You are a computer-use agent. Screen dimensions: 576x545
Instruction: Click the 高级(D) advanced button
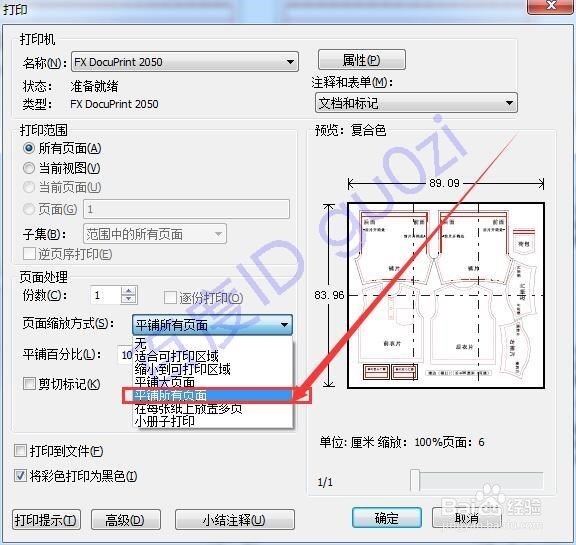click(126, 520)
